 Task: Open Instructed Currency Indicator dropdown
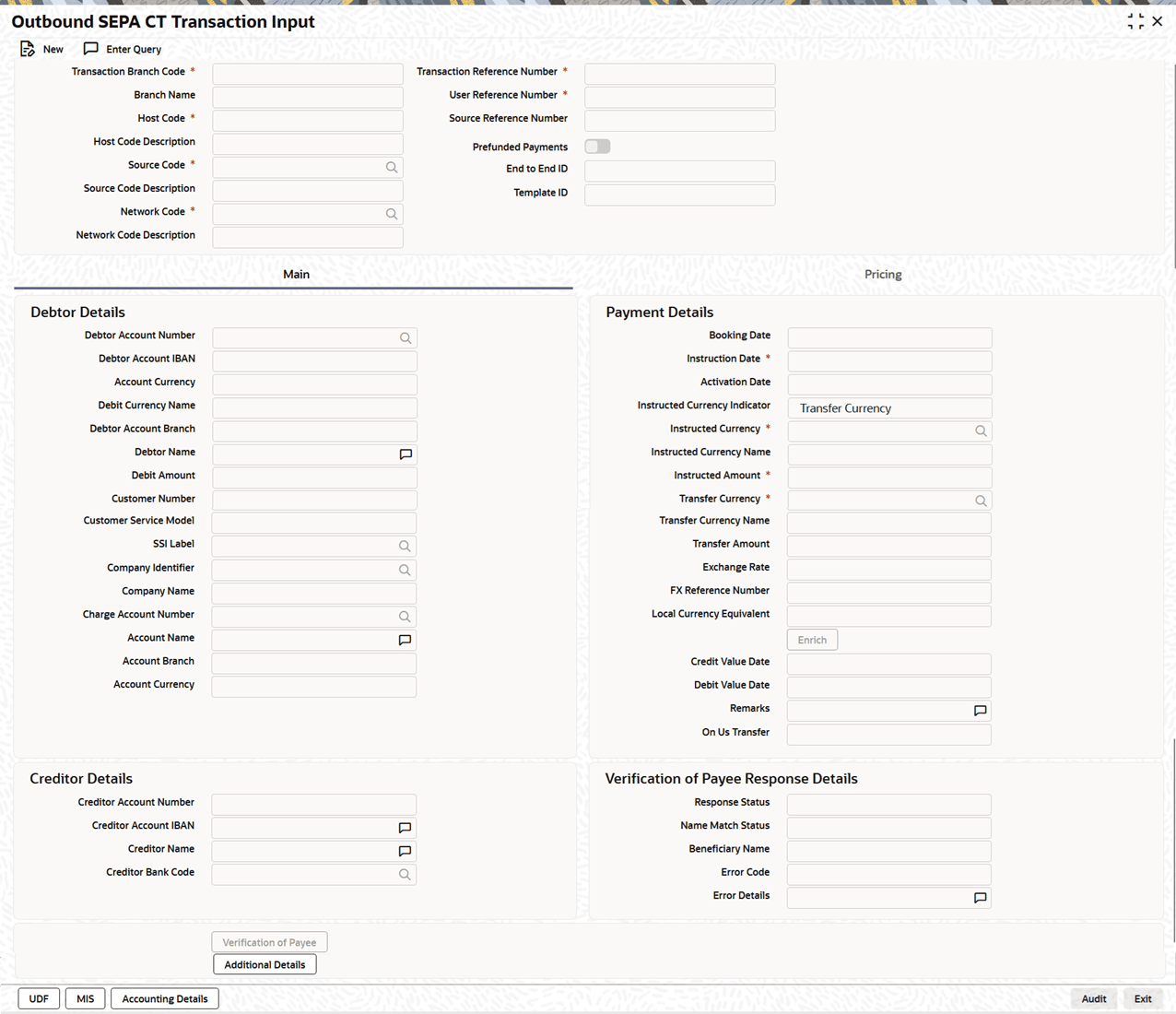pos(889,408)
